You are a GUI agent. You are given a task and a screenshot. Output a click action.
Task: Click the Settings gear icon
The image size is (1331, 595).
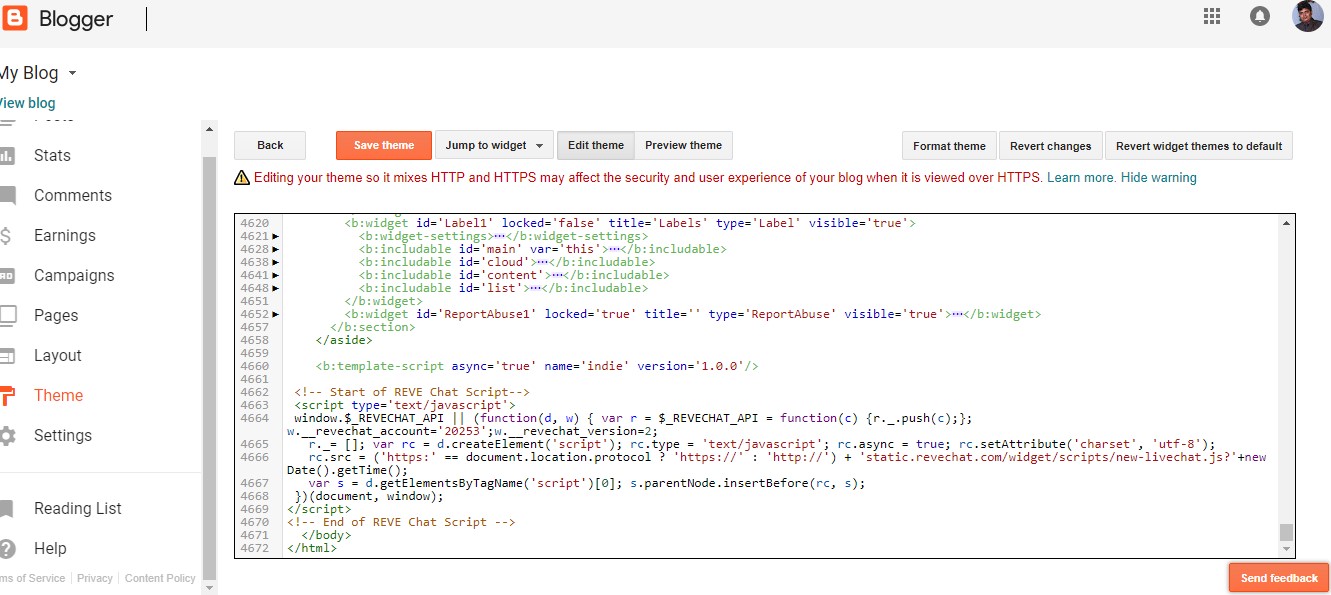7,436
